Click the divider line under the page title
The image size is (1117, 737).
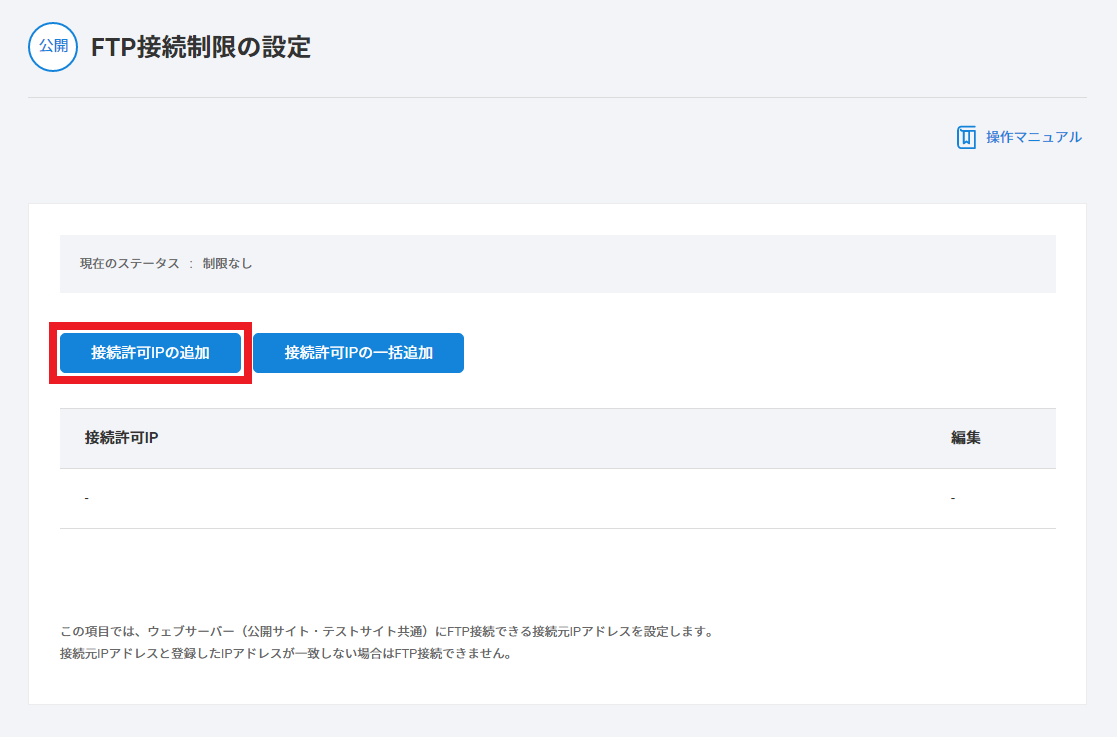click(557, 97)
